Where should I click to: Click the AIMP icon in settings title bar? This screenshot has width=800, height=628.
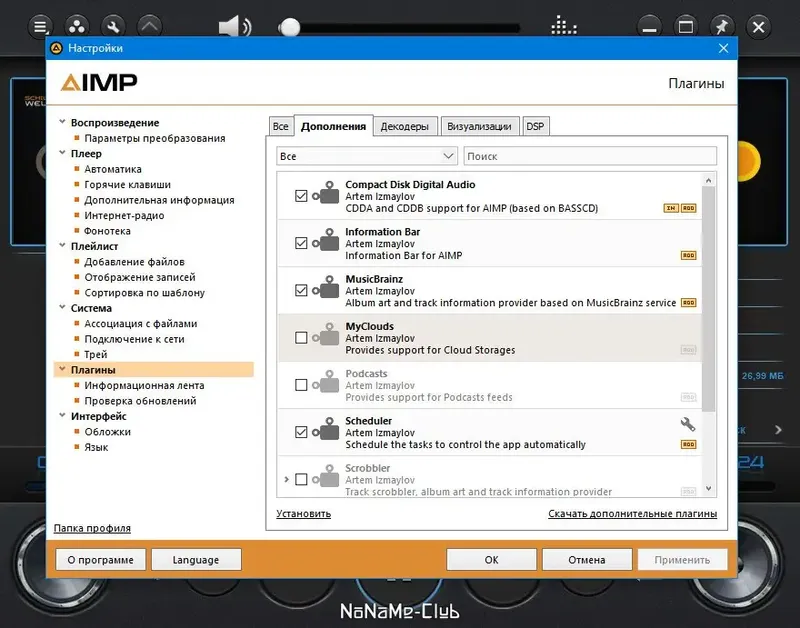click(x=56, y=48)
